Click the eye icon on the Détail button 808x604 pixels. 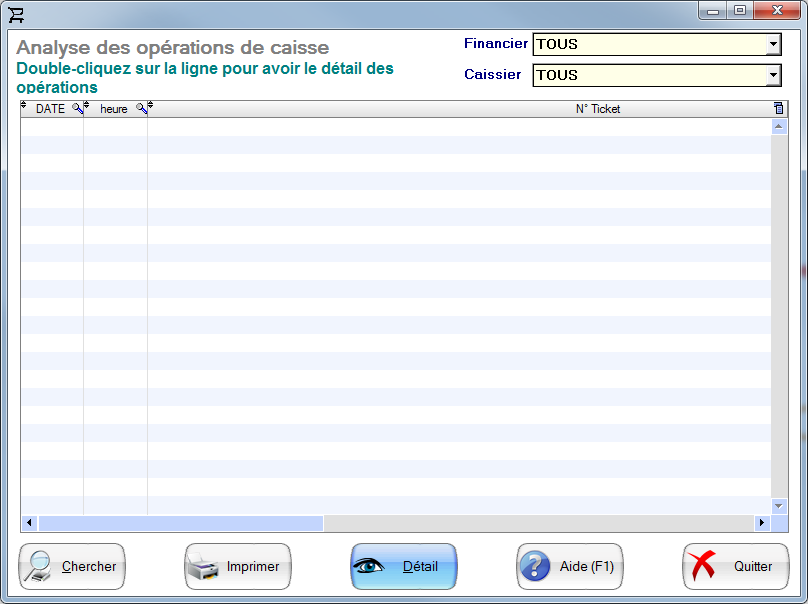click(372, 566)
